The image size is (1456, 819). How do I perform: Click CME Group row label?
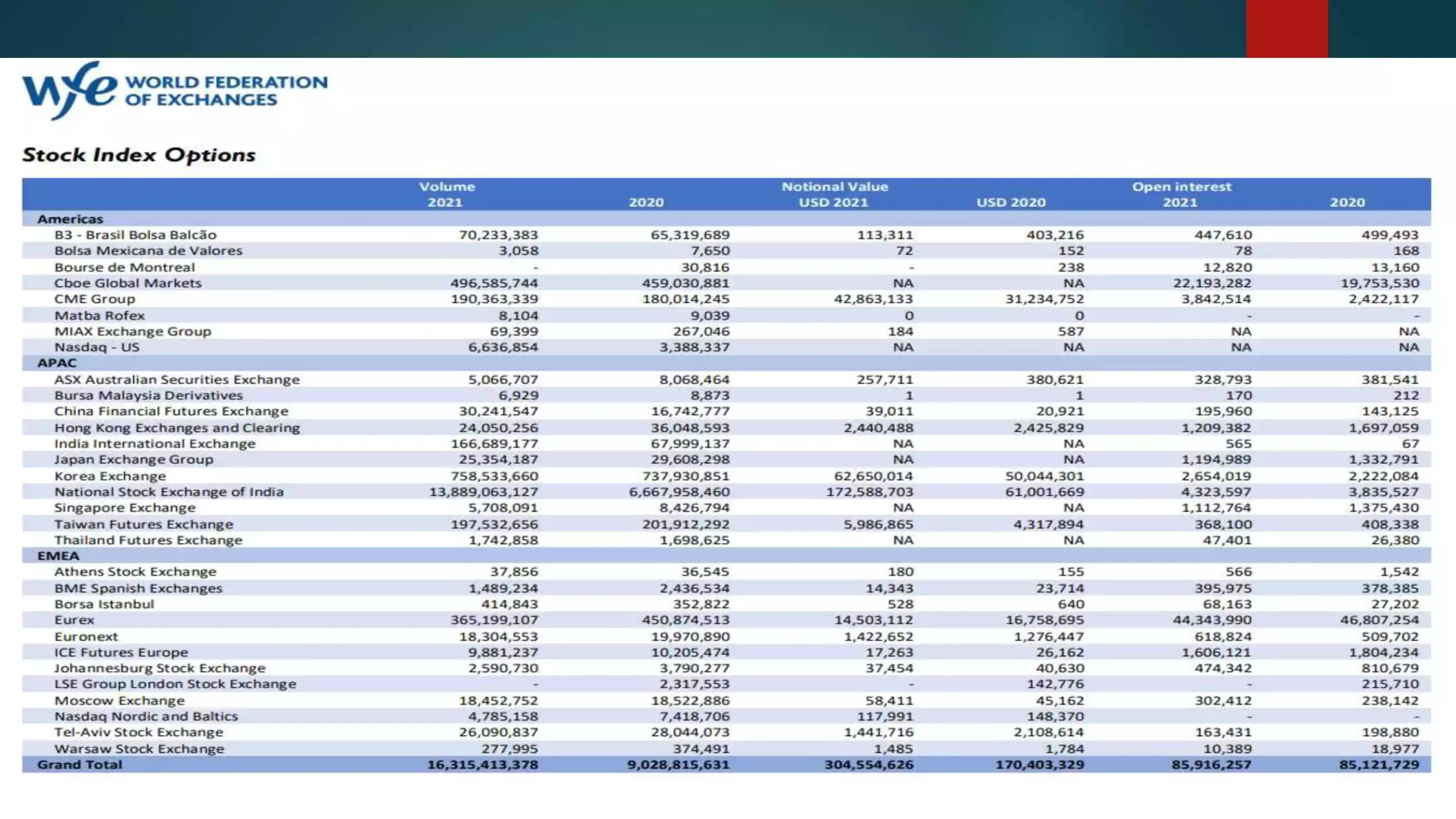[x=95, y=299]
